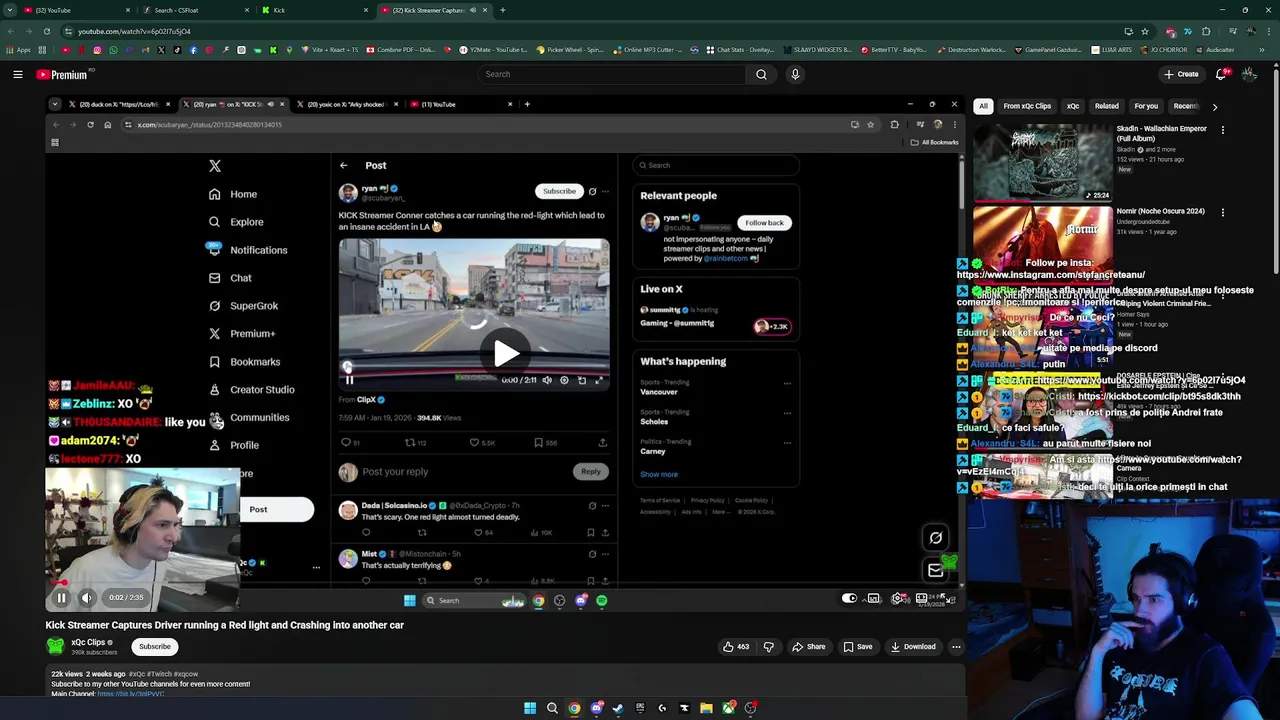Pause the YouTube video player
Screen dimensions: 1280x720
[x=61, y=598]
